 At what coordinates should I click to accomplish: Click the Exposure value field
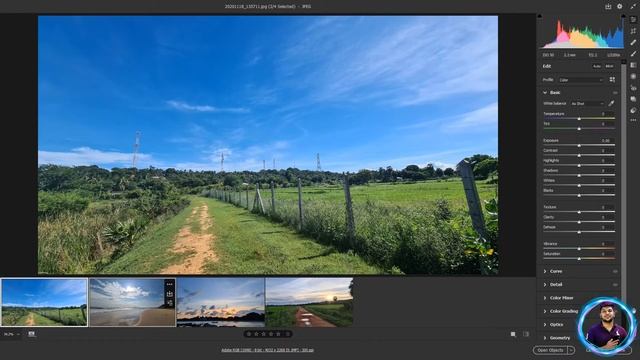605,140
